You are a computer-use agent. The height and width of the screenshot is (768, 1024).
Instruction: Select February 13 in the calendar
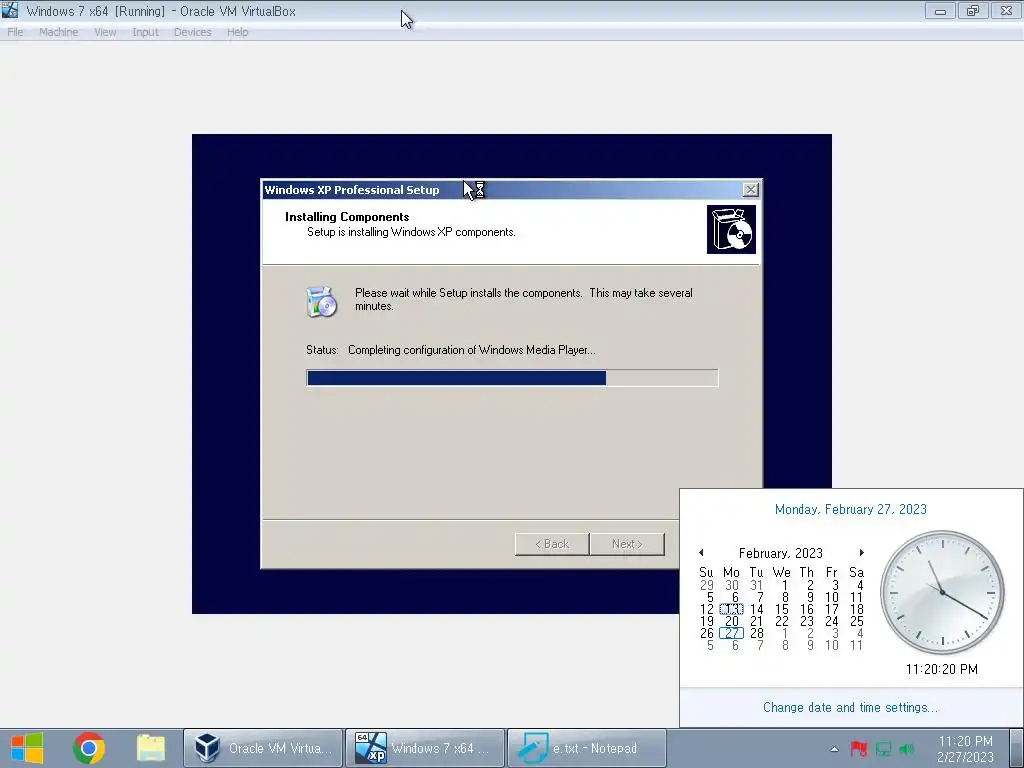731,609
